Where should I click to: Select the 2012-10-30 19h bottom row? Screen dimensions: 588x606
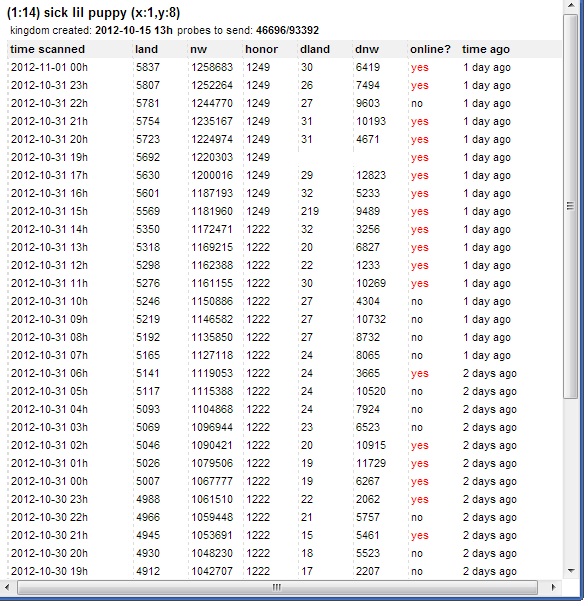pos(284,571)
